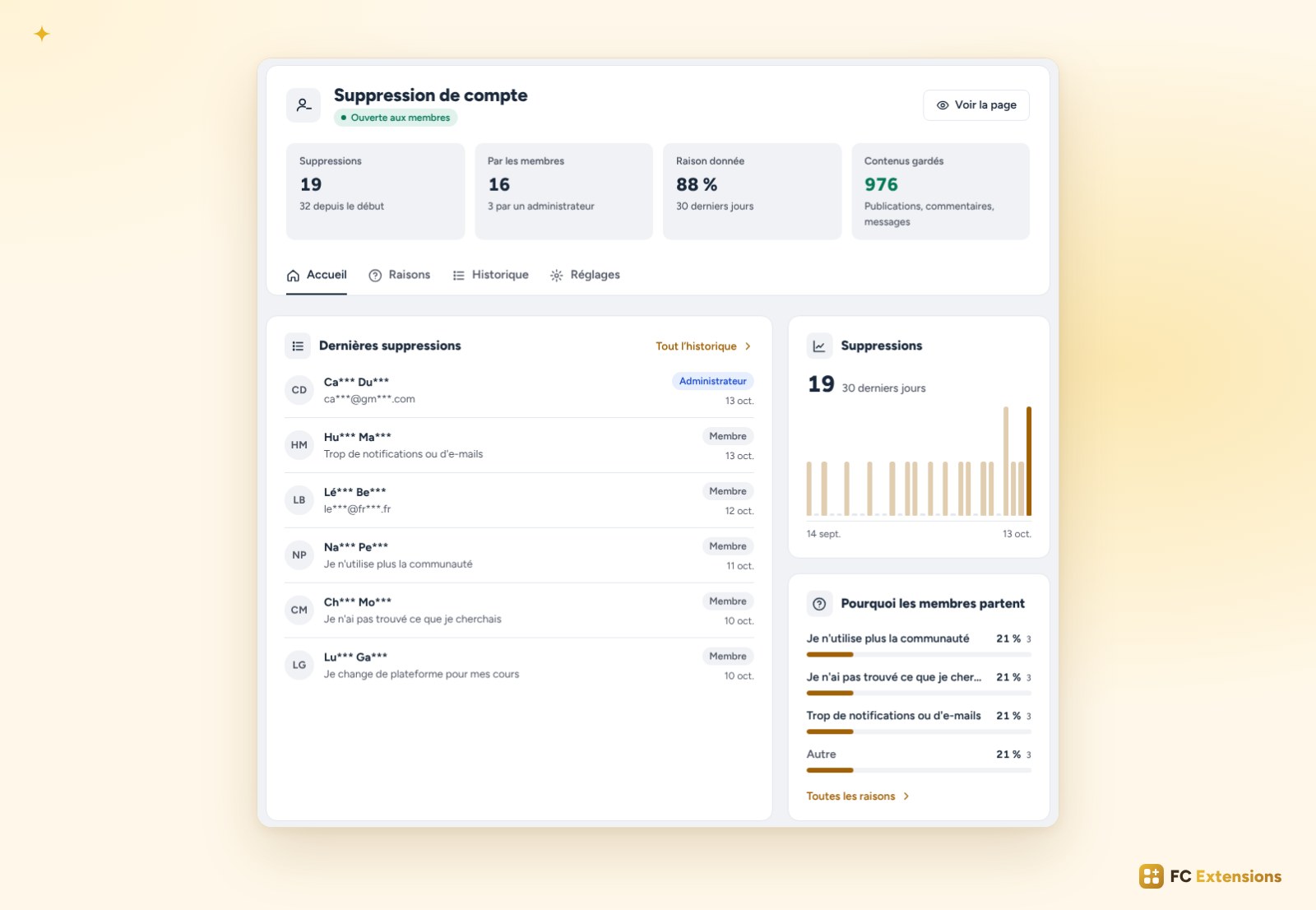1316x910 pixels.
Task: Open the Accueil tab
Action: point(317,276)
